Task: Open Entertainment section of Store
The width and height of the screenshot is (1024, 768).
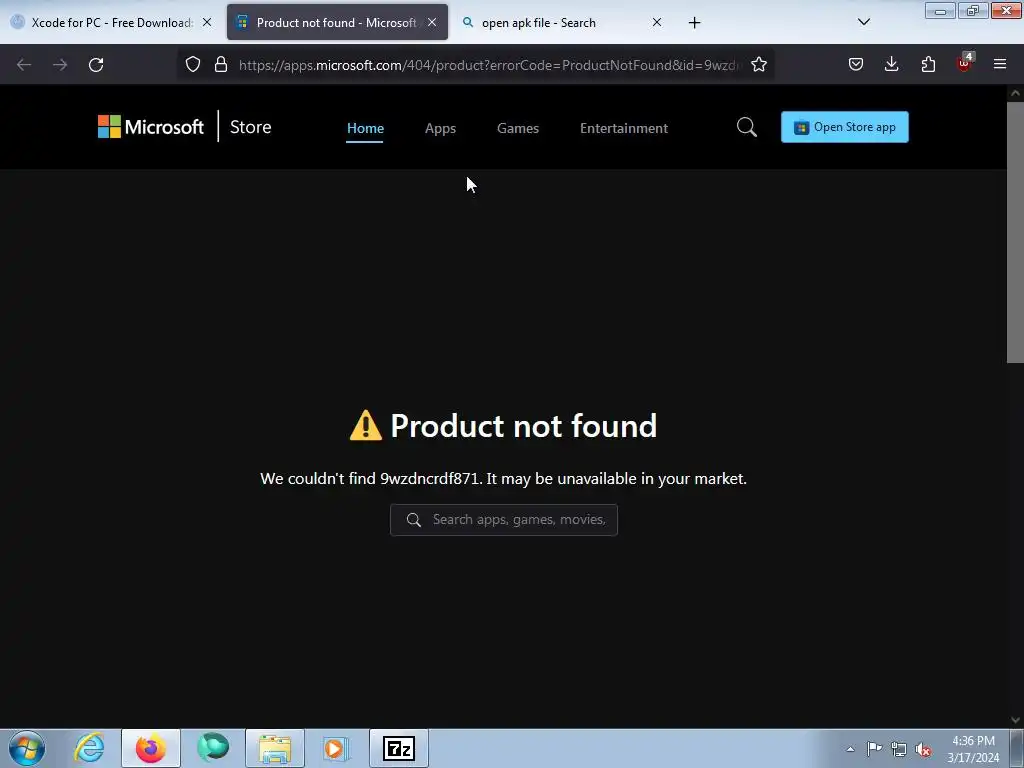Action: tap(624, 128)
